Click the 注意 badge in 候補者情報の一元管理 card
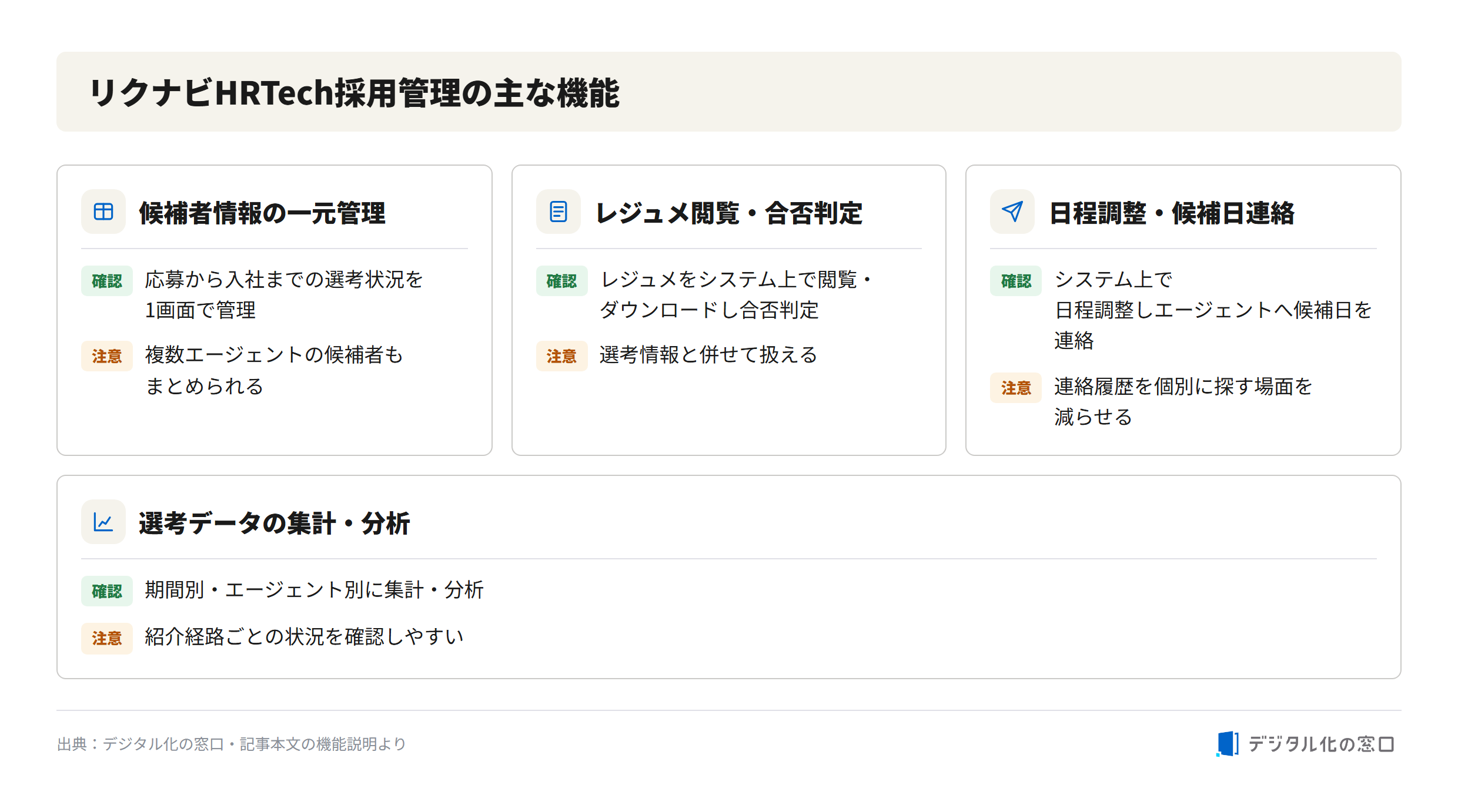Viewport: 1458px width, 812px height. coord(107,356)
